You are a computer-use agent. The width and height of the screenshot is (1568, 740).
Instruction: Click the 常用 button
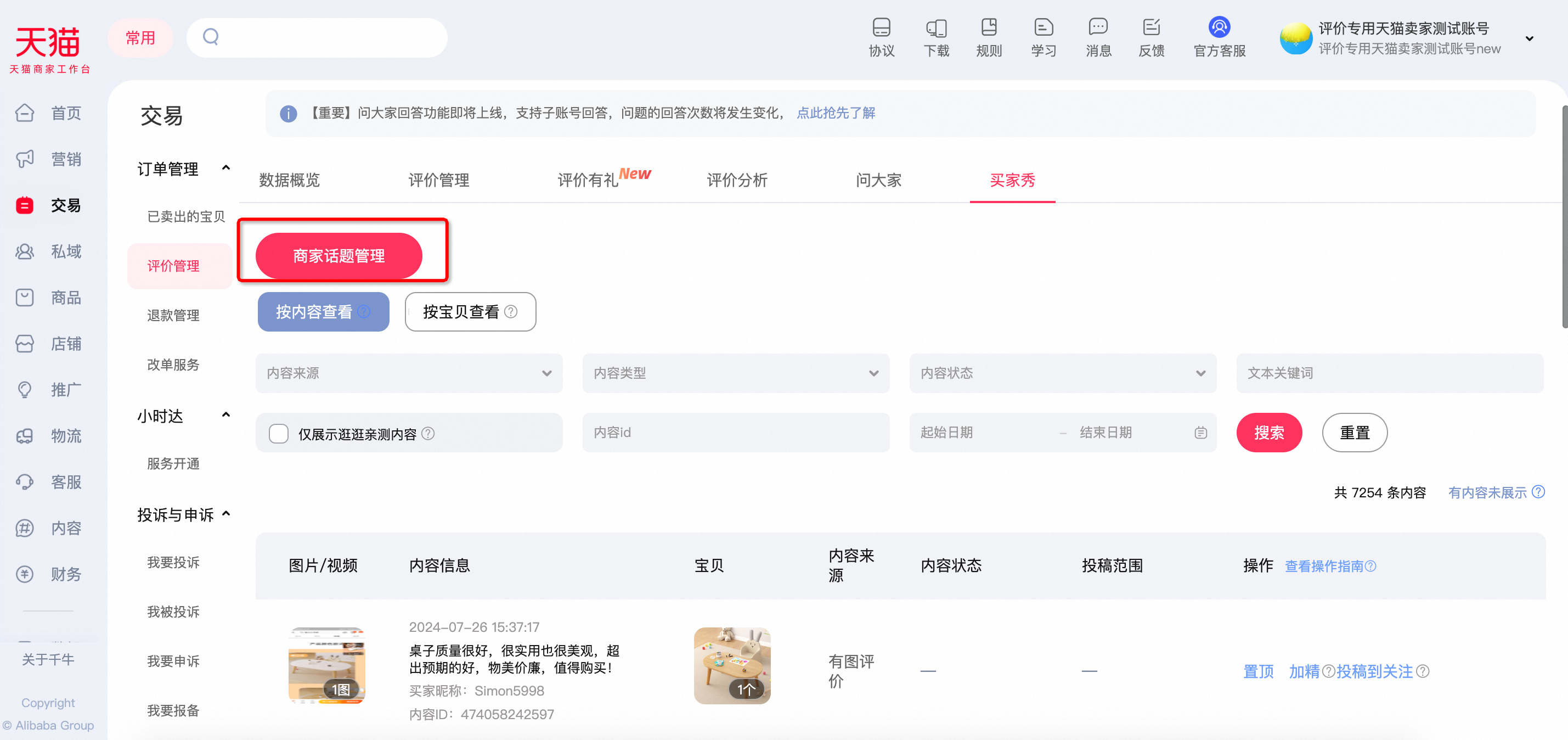(x=140, y=38)
